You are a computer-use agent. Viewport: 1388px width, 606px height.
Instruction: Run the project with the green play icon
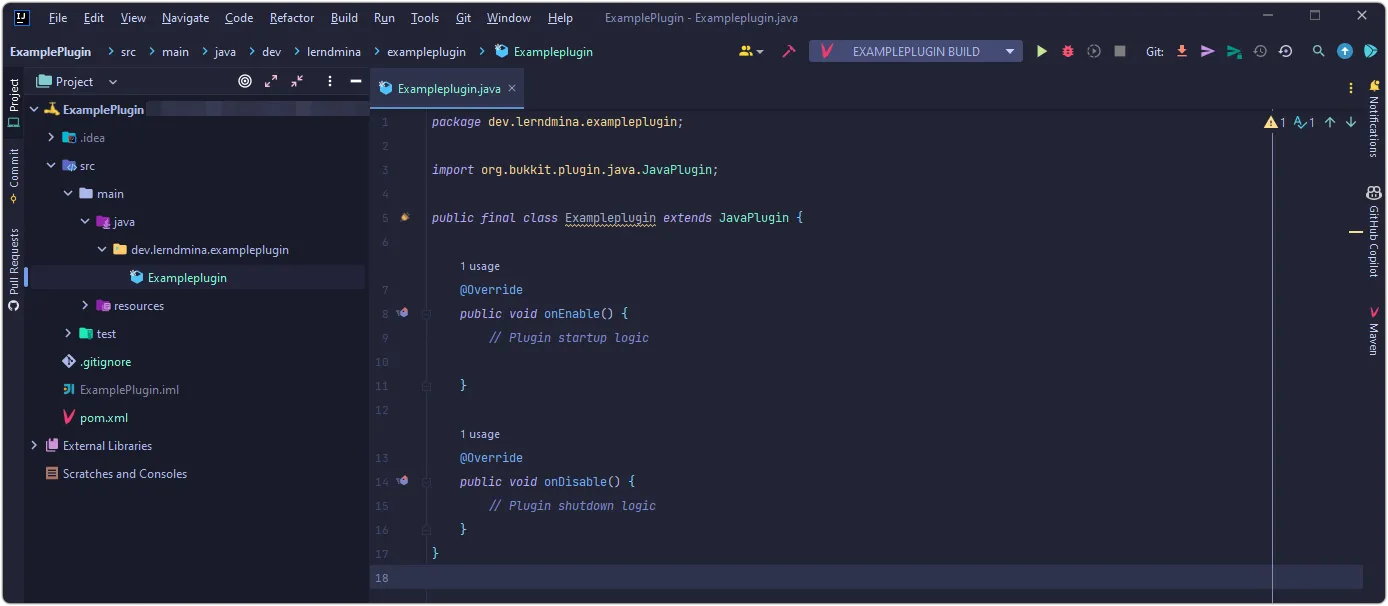point(1042,51)
